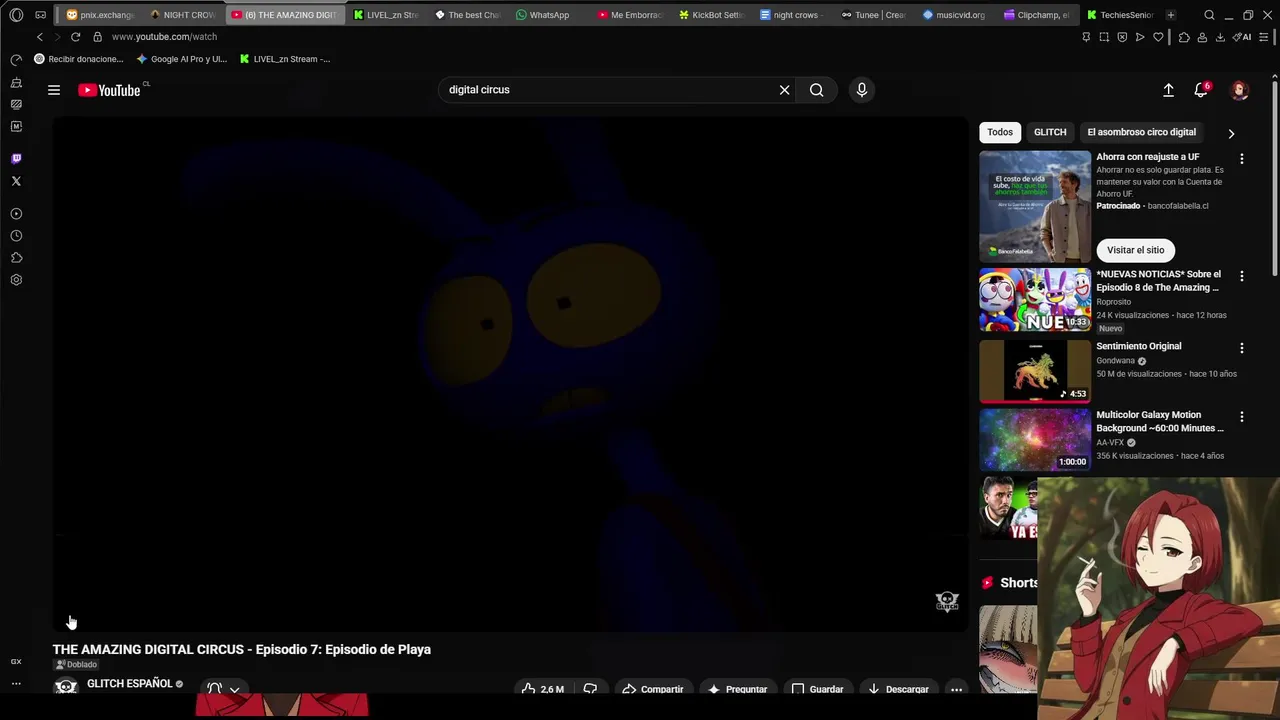Open the AI assistant toolbar button

pyautogui.click(x=1242, y=37)
